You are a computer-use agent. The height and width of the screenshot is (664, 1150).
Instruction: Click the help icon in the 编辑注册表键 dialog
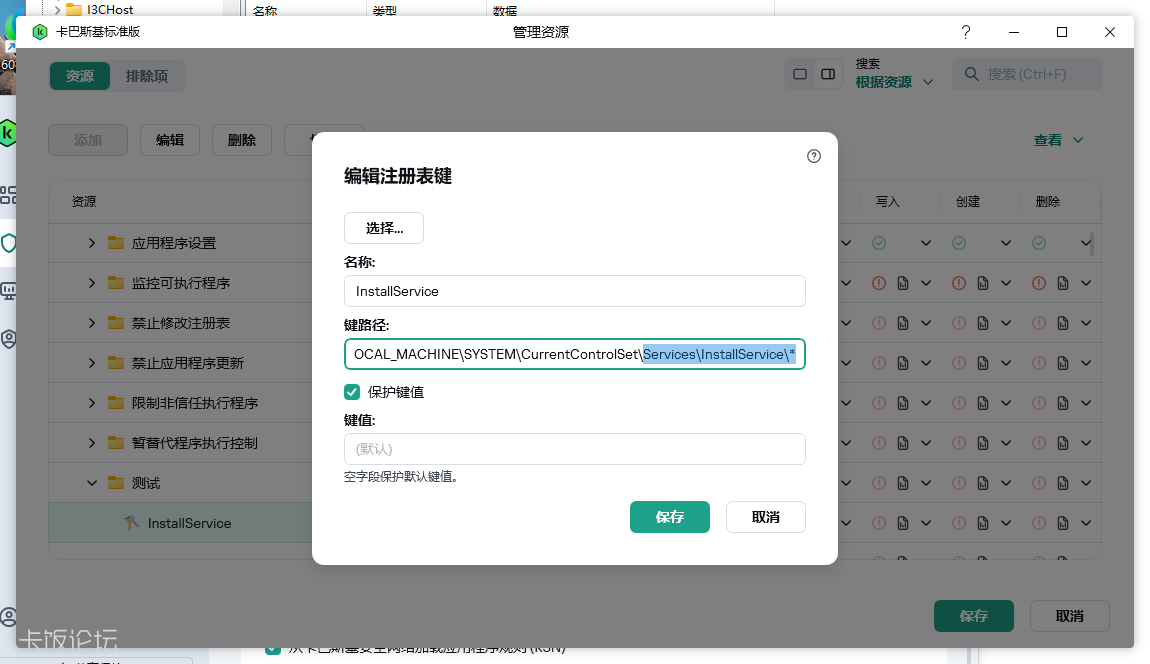click(x=813, y=156)
